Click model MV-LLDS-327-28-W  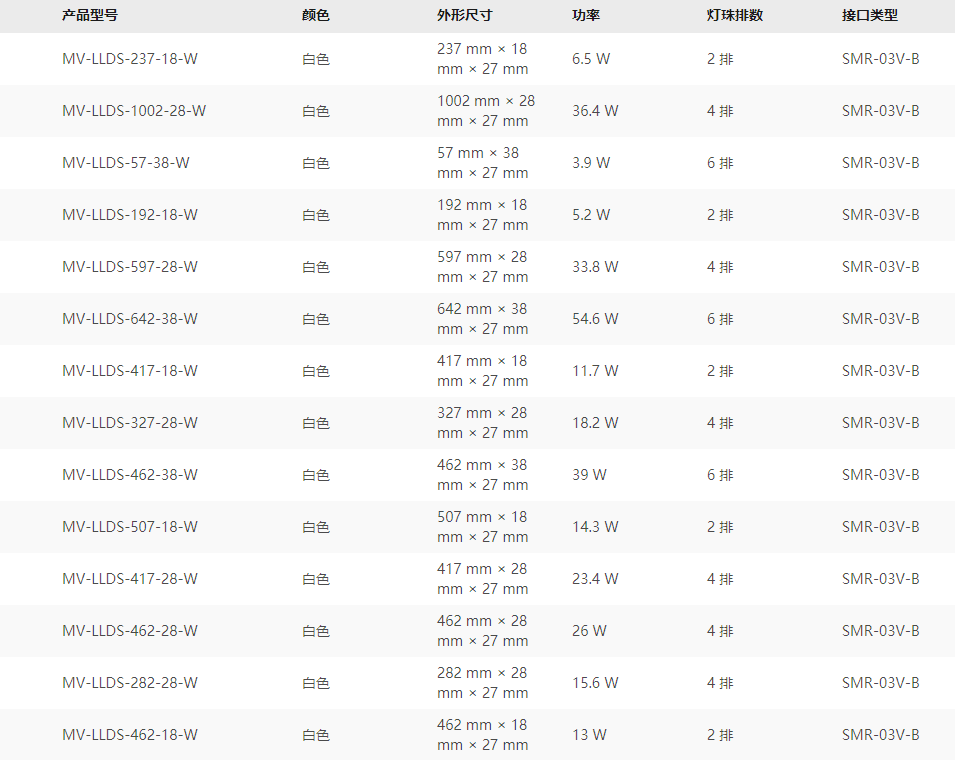(130, 423)
